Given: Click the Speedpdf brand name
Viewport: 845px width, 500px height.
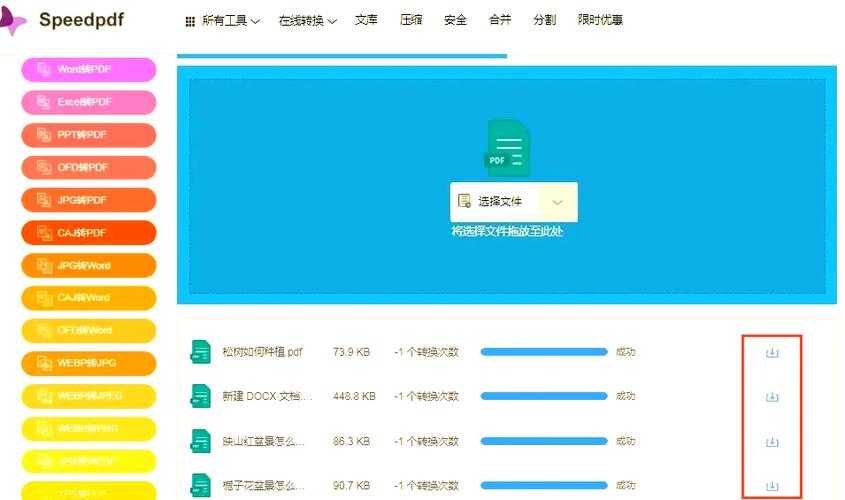Looking at the screenshot, I should (x=81, y=20).
